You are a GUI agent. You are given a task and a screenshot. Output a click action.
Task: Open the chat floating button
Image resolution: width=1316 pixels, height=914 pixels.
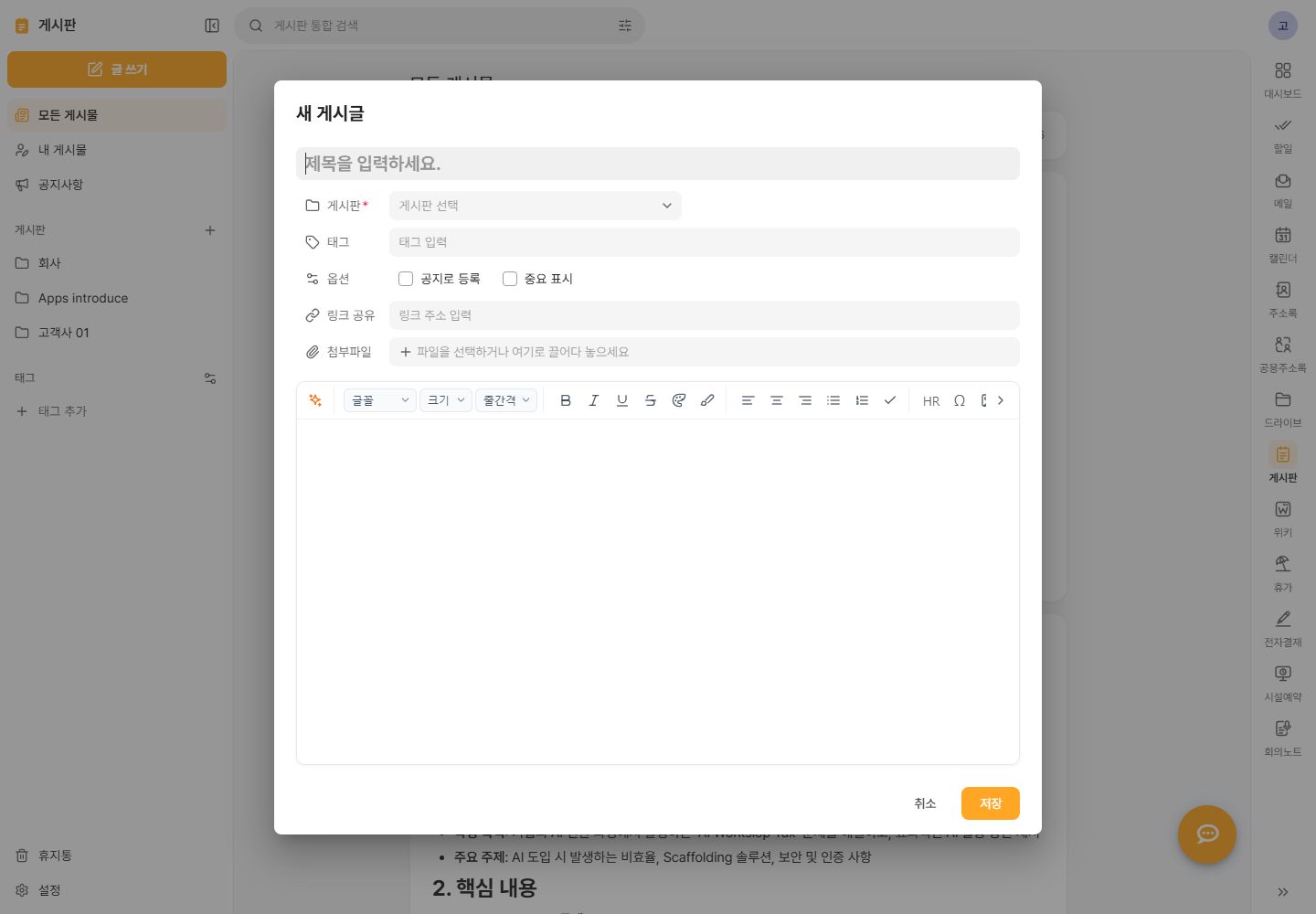coord(1207,834)
